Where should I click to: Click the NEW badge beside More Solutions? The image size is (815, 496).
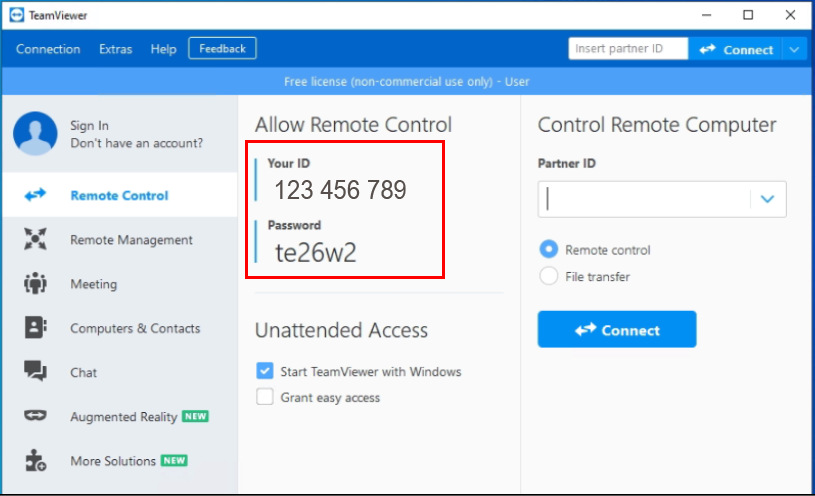pyautogui.click(x=174, y=461)
